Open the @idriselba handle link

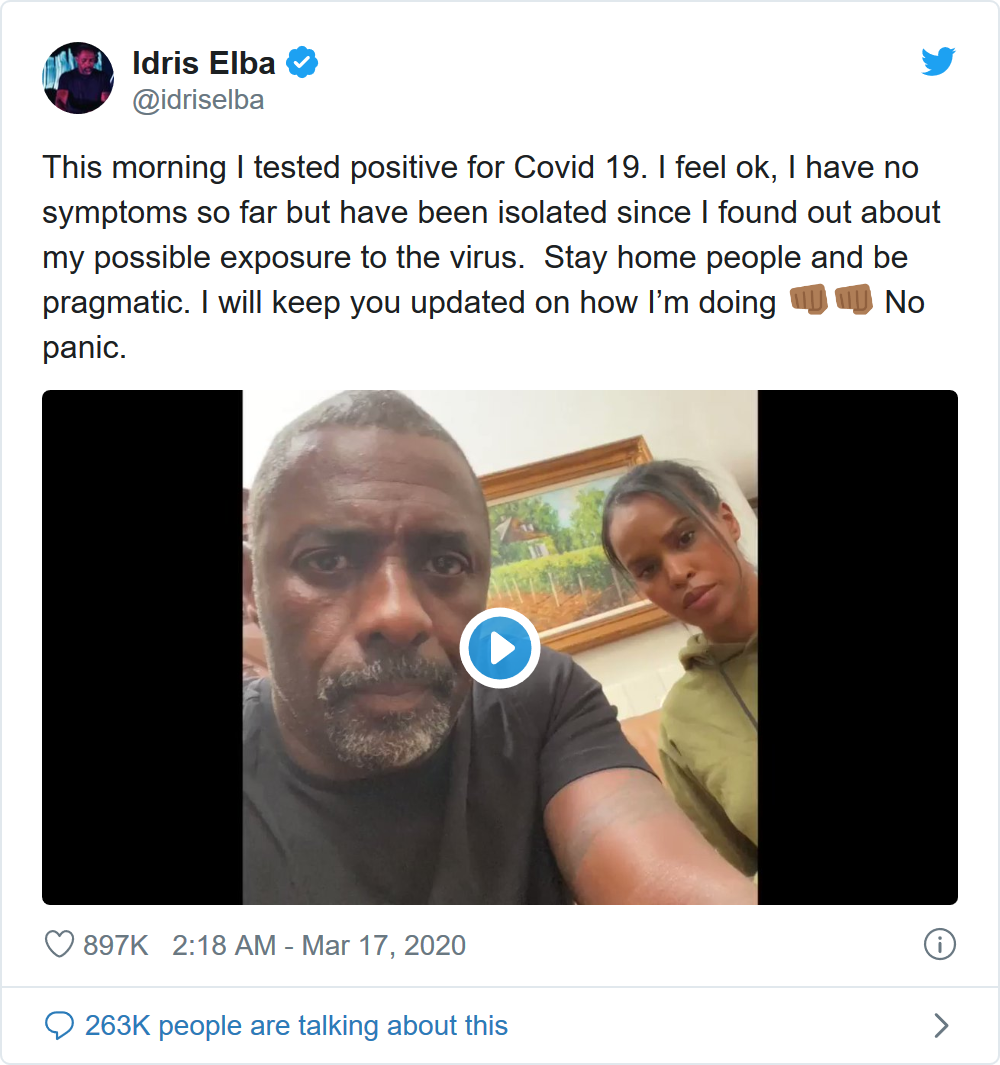pos(198,101)
